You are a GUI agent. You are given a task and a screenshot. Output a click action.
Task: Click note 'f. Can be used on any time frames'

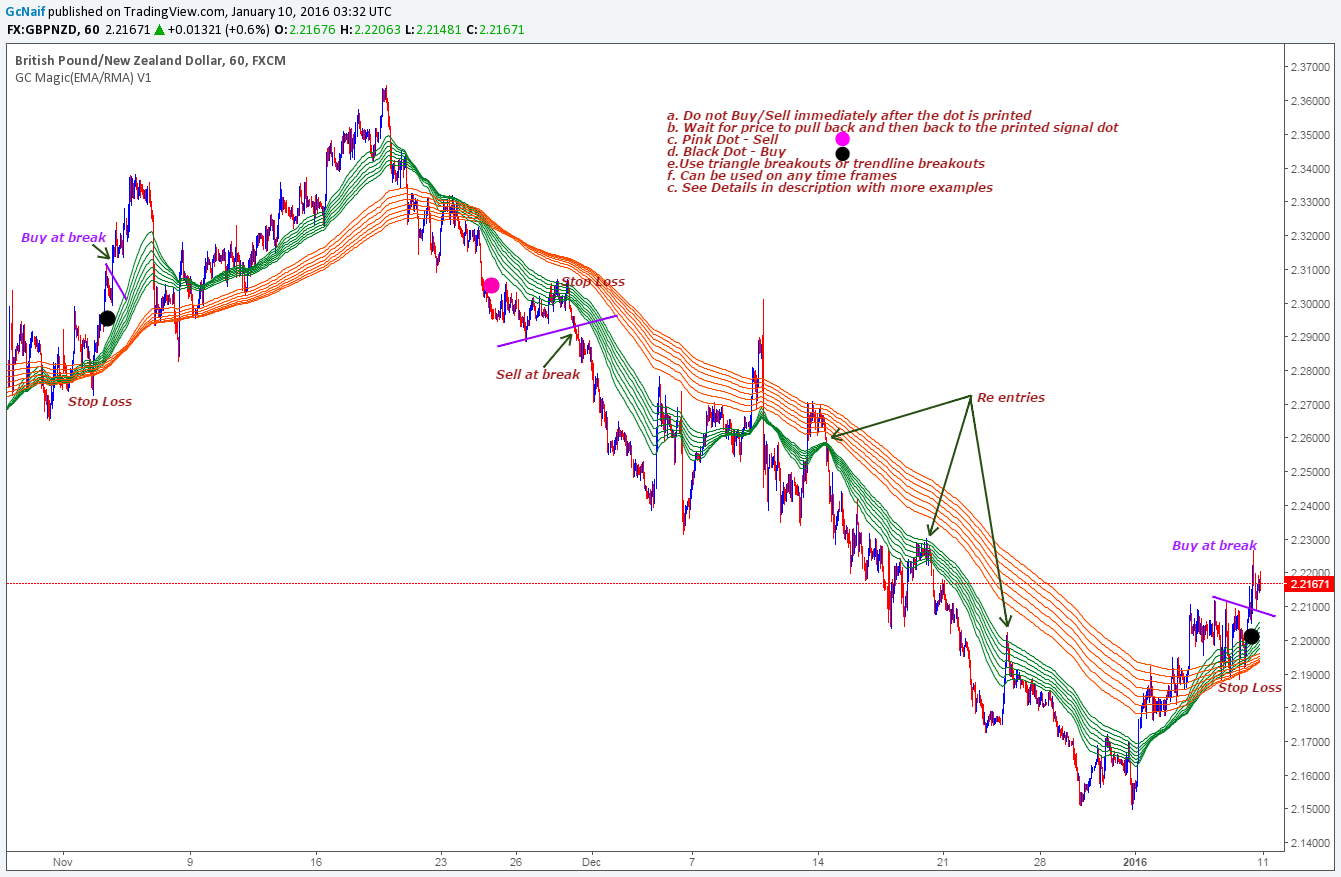coord(782,176)
